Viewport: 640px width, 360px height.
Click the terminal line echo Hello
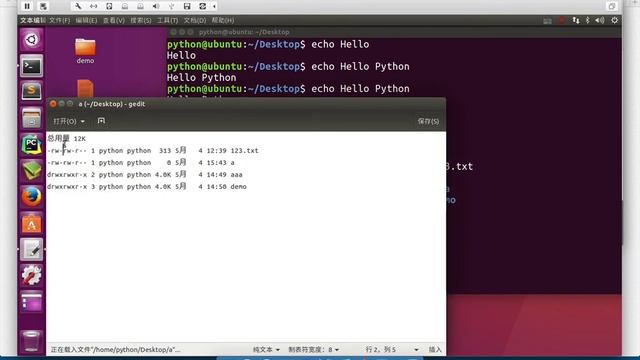[268, 44]
